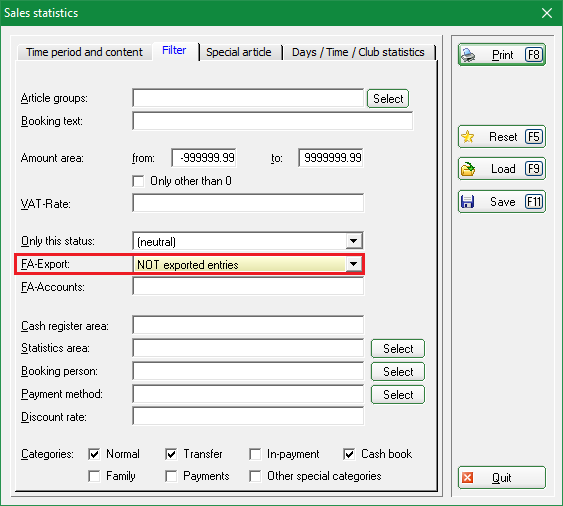Switch to Time period and content tab
Viewport: 563px width, 506px height.
click(84, 52)
